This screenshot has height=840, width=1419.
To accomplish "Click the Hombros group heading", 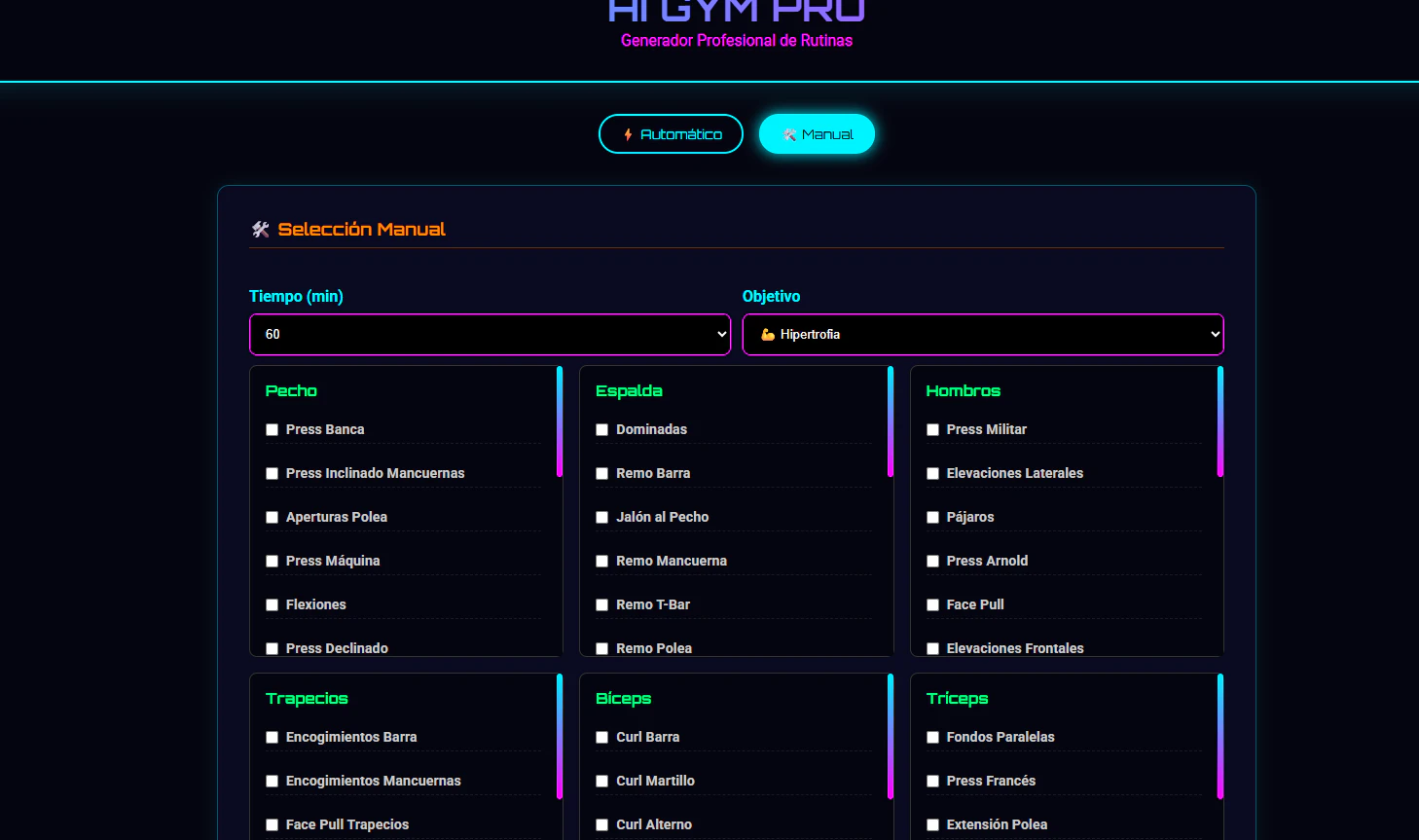I will pos(964,391).
